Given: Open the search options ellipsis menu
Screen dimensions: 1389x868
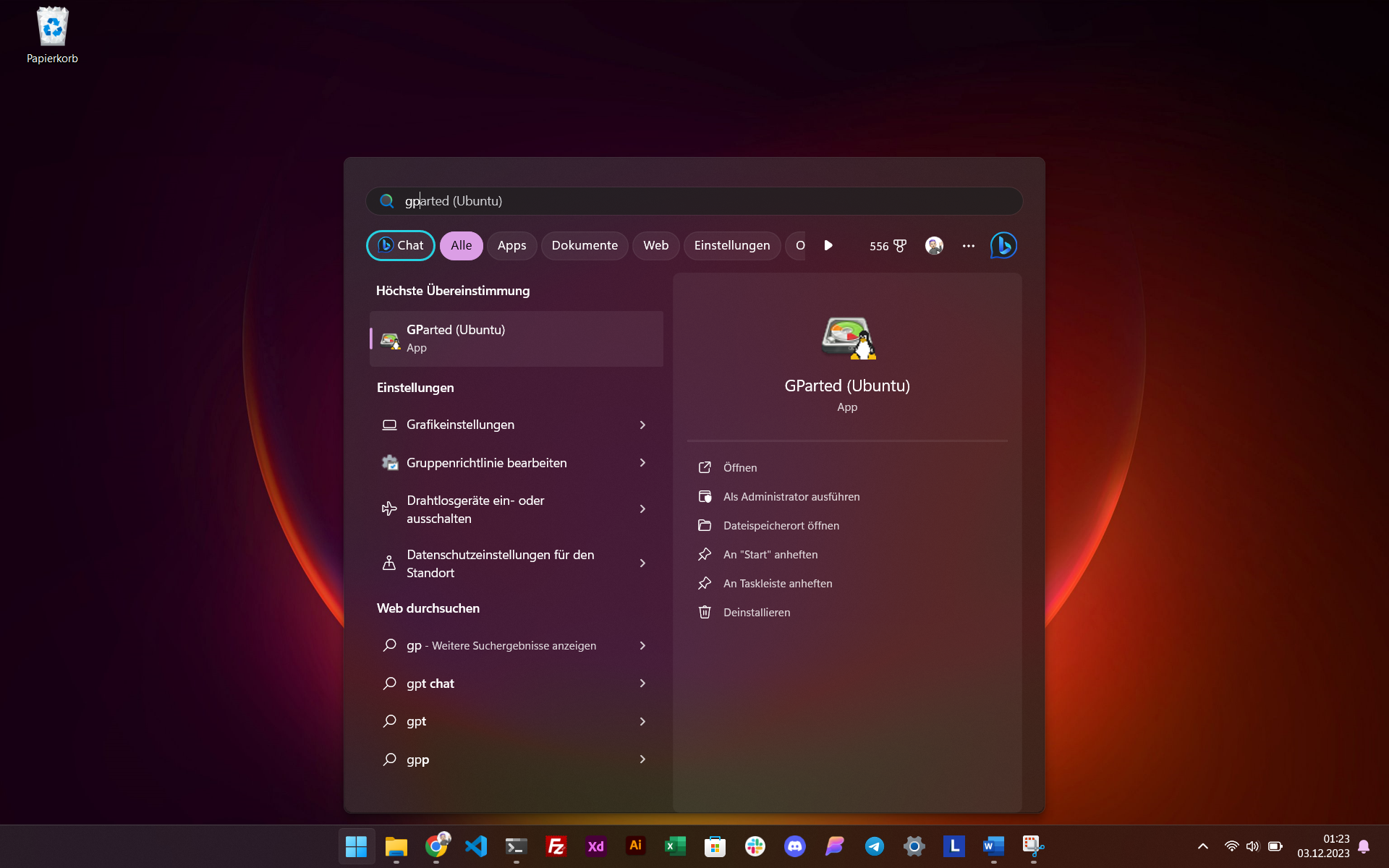Looking at the screenshot, I should pos(968,246).
